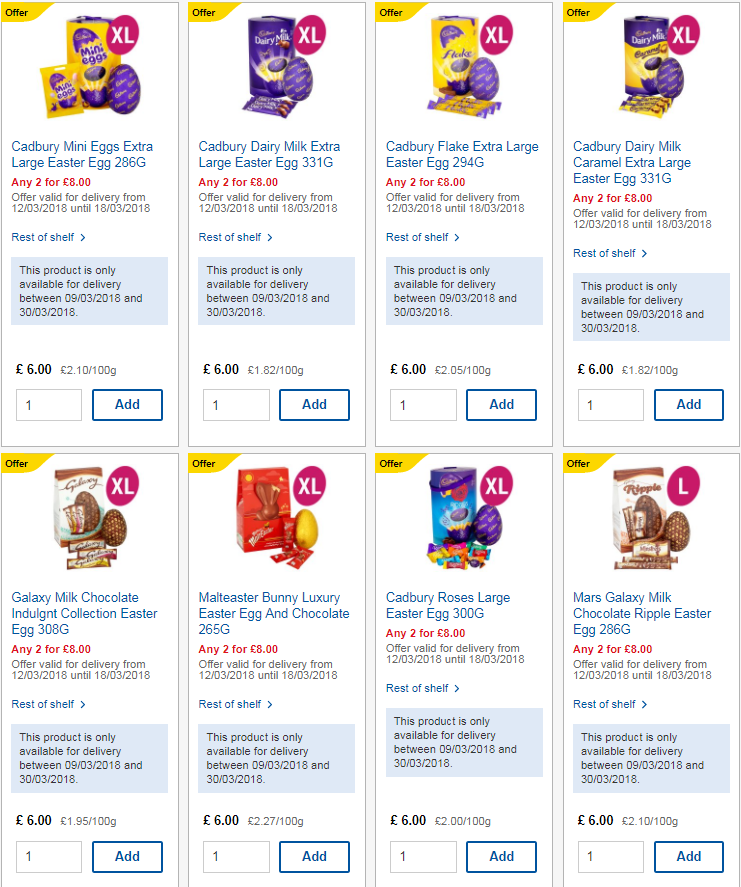
Task: Click the Offer tag on Galaxy Indulgent Collection
Action: click(17, 464)
